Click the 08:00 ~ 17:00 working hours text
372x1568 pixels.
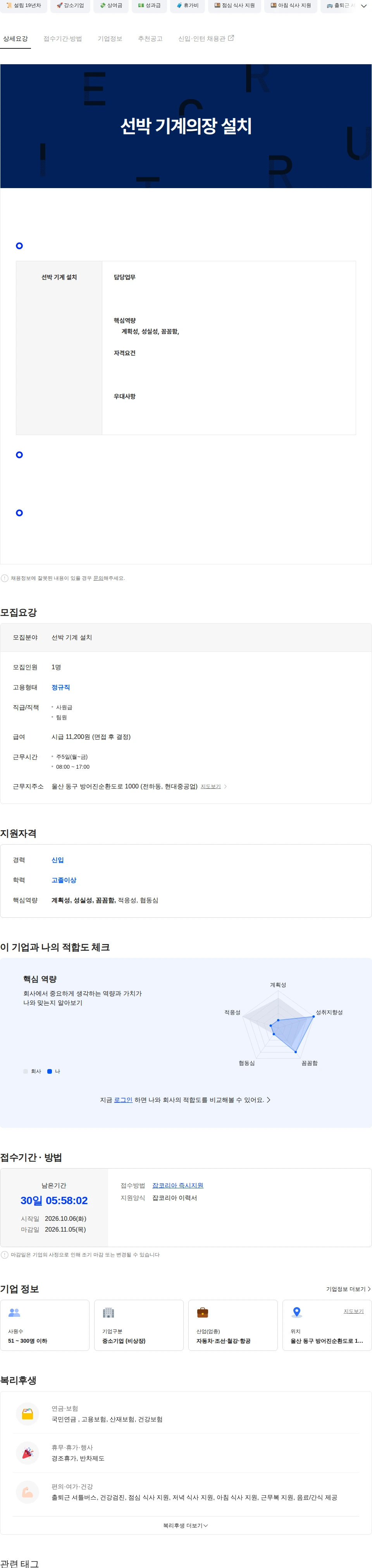[x=72, y=767]
